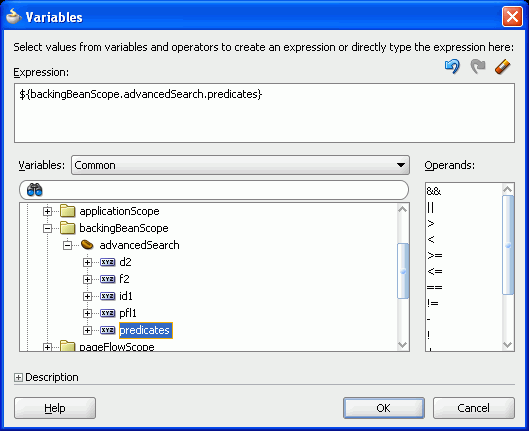Click the Operands list scrollbar thumb

click(x=508, y=245)
